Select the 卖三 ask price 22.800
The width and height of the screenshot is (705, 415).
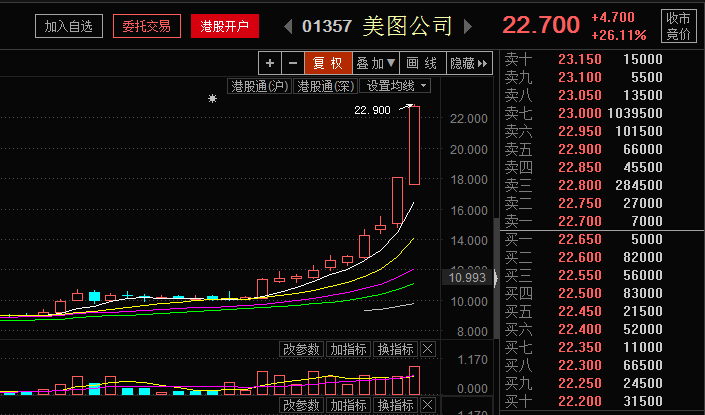(x=580, y=185)
